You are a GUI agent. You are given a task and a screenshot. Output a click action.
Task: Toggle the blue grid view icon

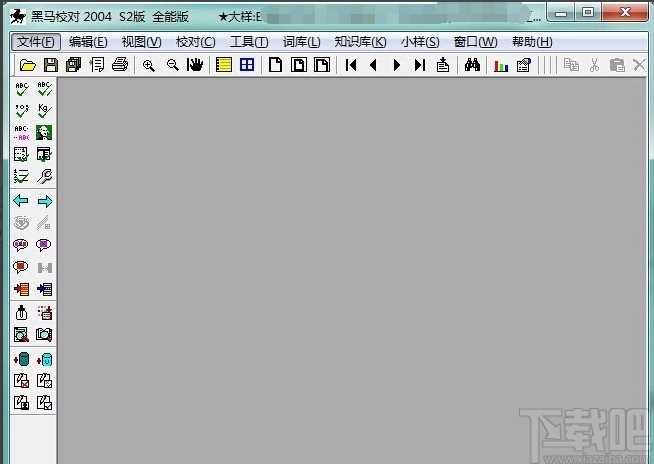coord(246,65)
